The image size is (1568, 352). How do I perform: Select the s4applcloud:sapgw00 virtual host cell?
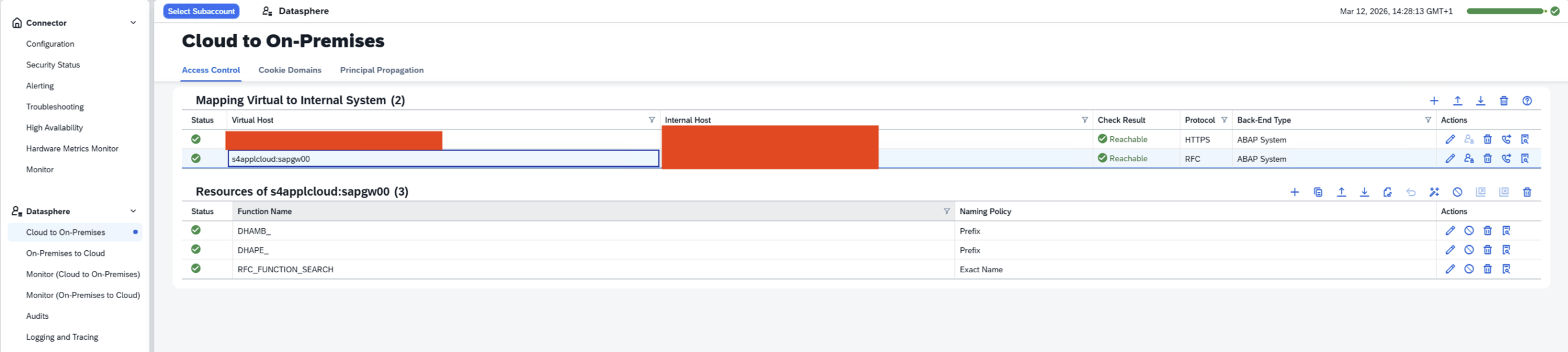point(443,159)
